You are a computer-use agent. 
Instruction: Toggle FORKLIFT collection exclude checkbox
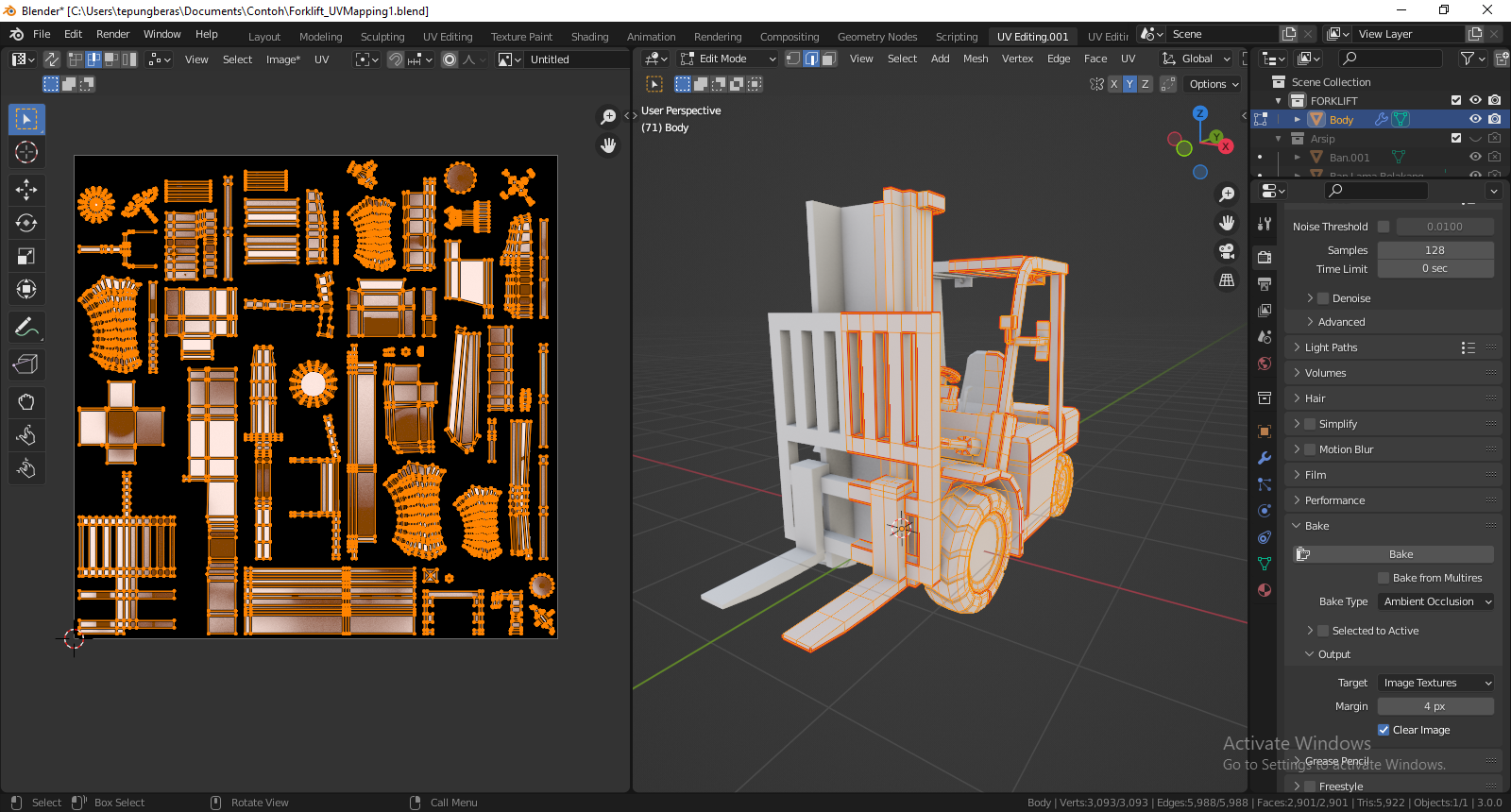click(1456, 100)
